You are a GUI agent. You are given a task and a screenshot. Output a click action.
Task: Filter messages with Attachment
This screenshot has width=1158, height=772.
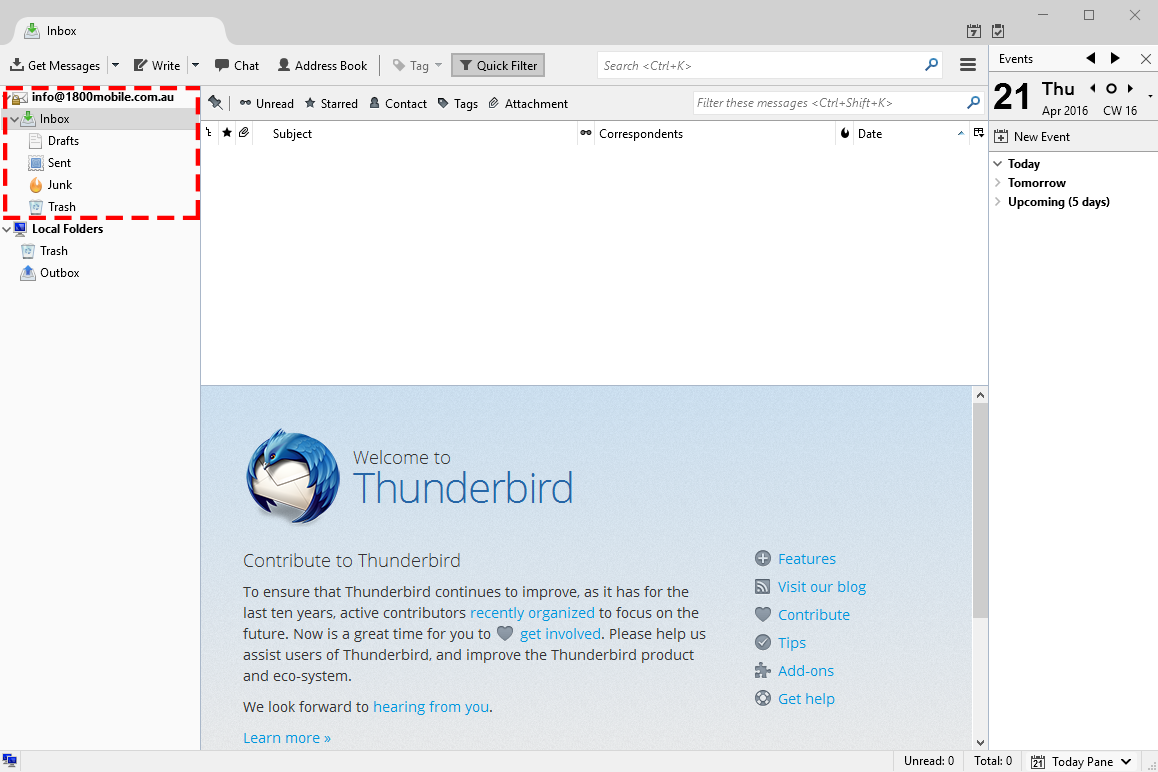tap(528, 103)
